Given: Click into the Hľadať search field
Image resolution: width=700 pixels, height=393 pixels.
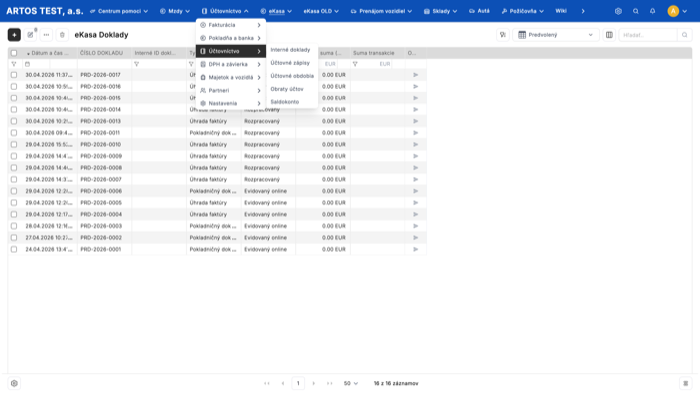Looking at the screenshot, I should point(648,35).
